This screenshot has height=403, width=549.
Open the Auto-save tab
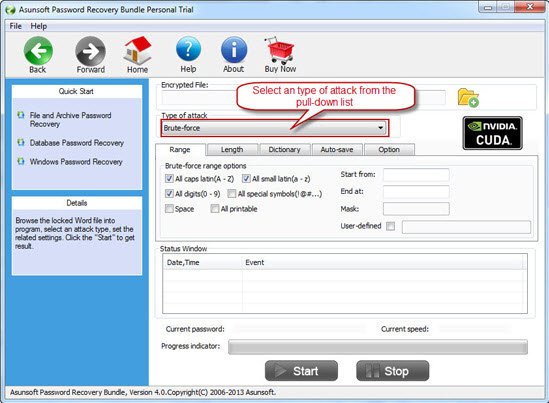[x=337, y=150]
